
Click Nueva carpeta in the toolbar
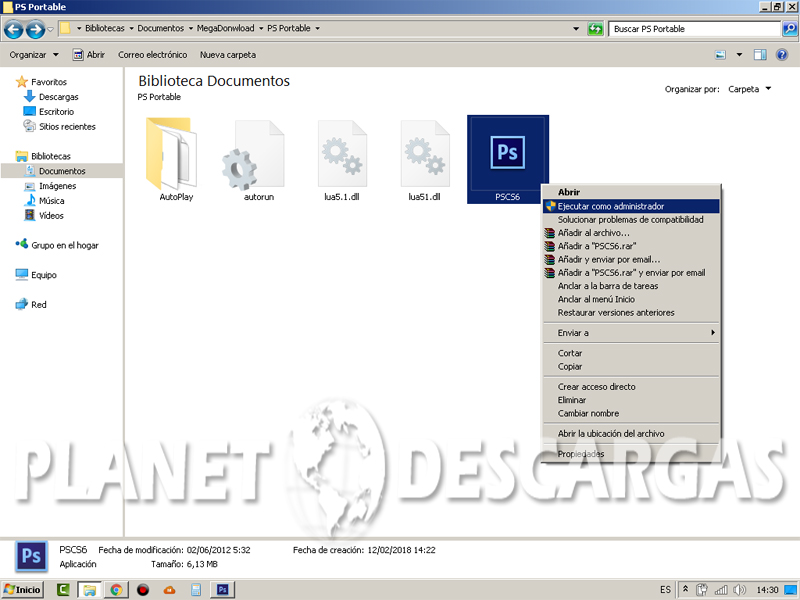click(x=228, y=55)
